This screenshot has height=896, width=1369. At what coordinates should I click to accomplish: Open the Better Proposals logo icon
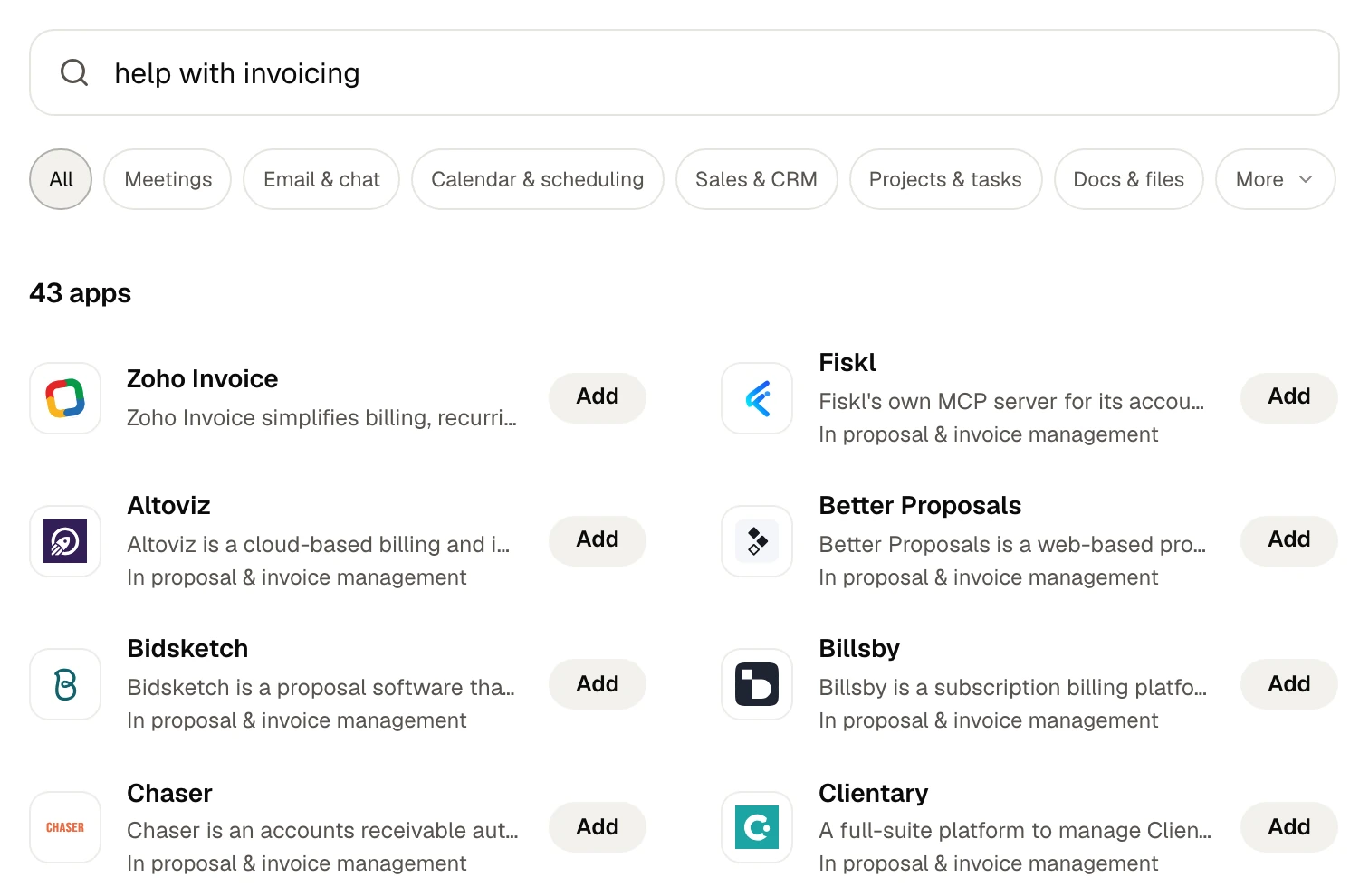click(757, 541)
